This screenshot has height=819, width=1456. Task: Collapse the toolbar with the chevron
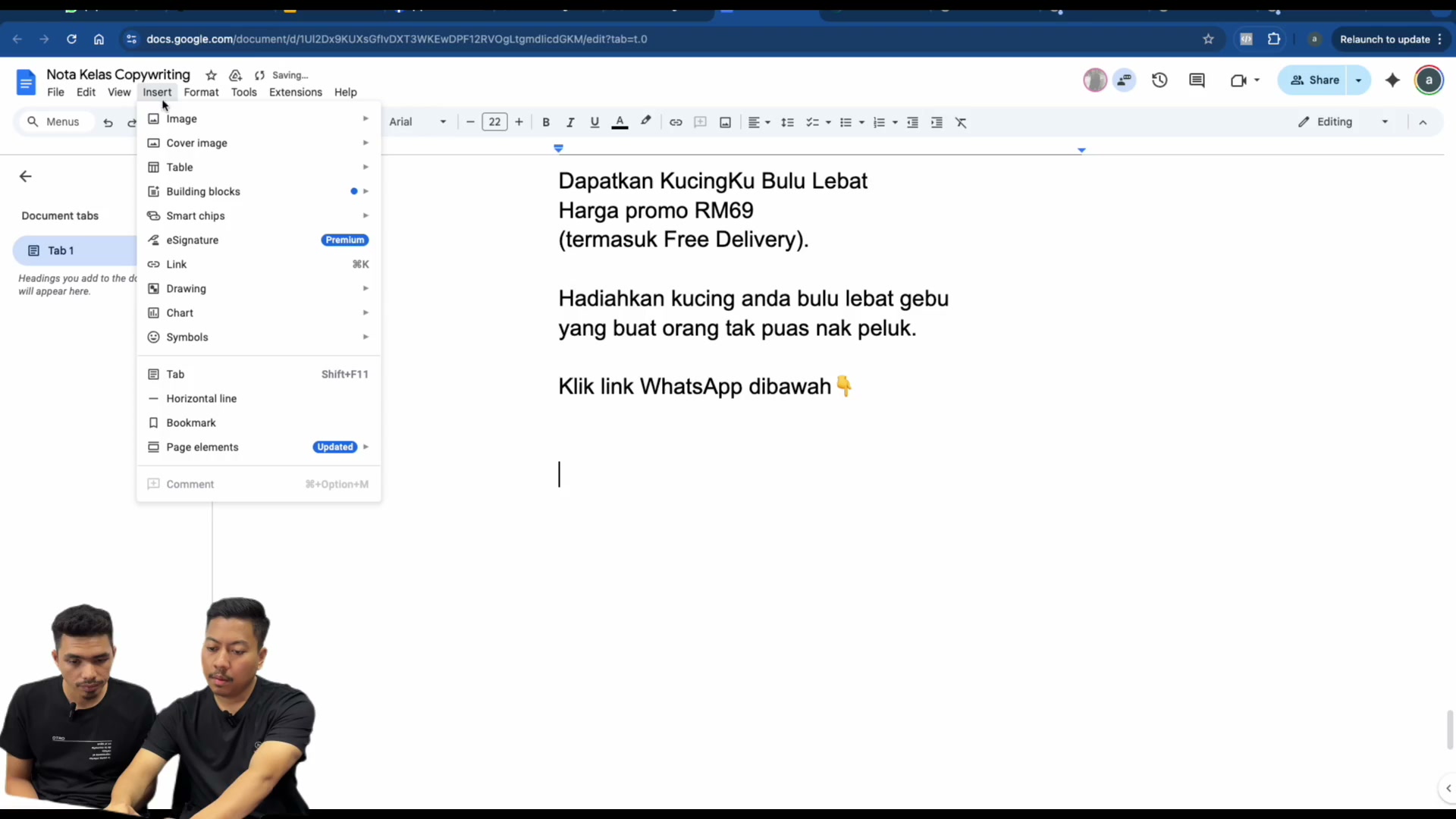[x=1423, y=122]
